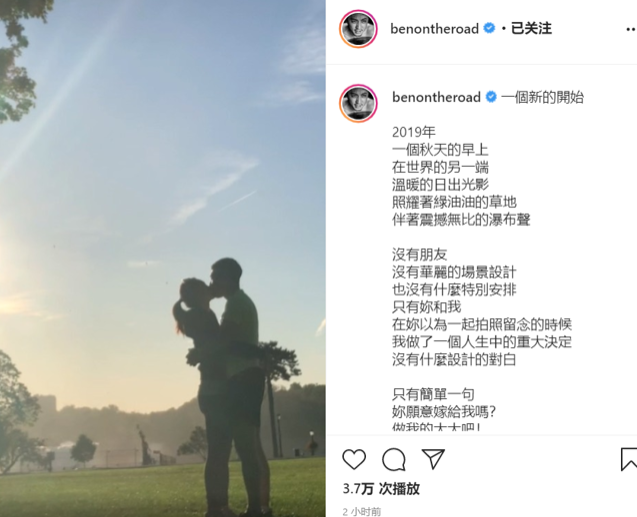Click the 2019年 caption line

413,132
